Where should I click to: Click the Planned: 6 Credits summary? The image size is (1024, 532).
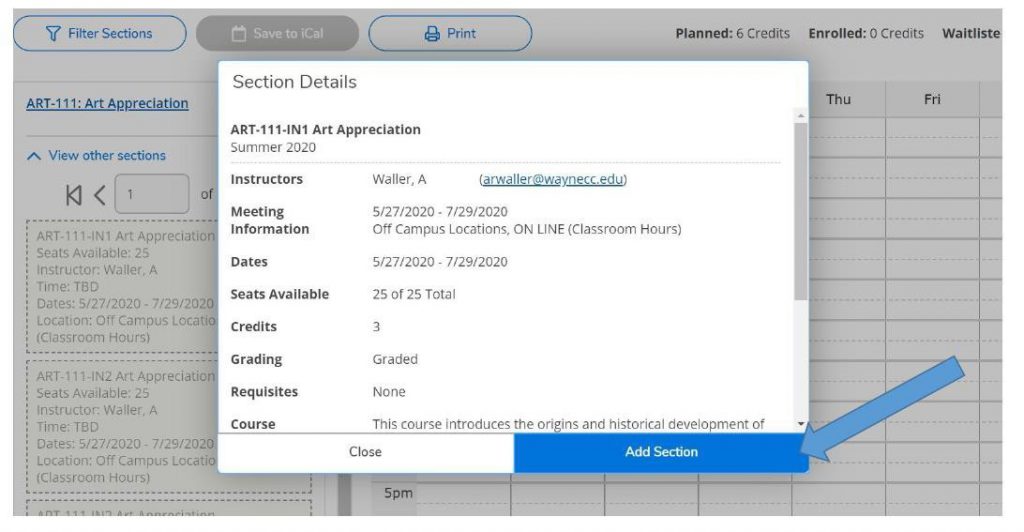pyautogui.click(x=732, y=34)
